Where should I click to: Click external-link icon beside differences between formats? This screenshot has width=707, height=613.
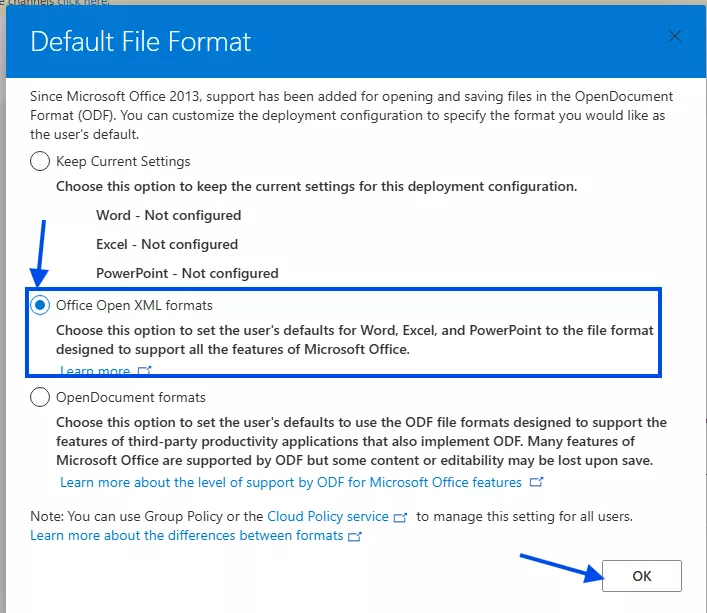(355, 536)
